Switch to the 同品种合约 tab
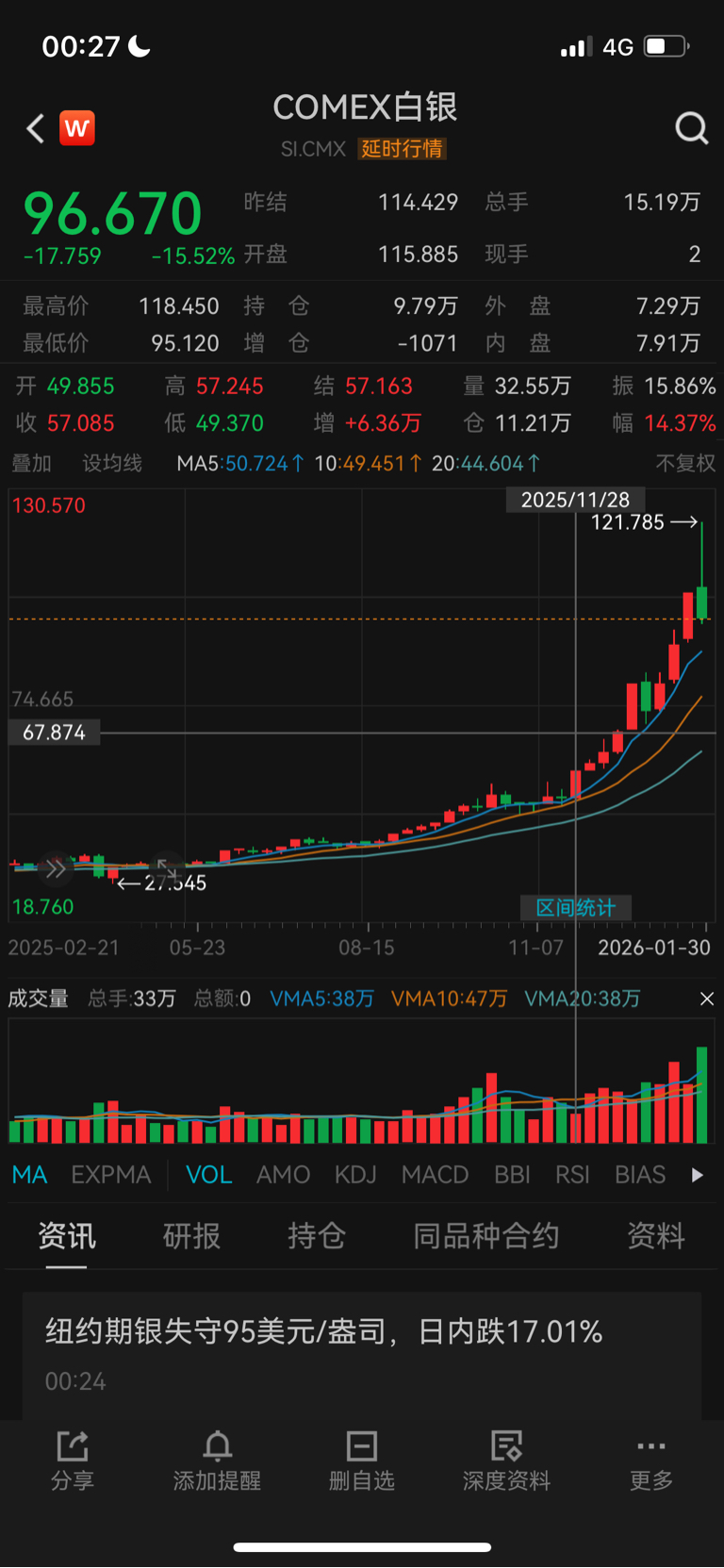Image resolution: width=724 pixels, height=1568 pixels. (x=486, y=1236)
